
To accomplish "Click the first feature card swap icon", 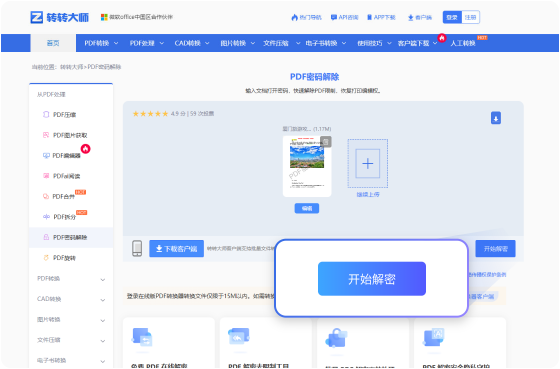I will tap(143, 337).
